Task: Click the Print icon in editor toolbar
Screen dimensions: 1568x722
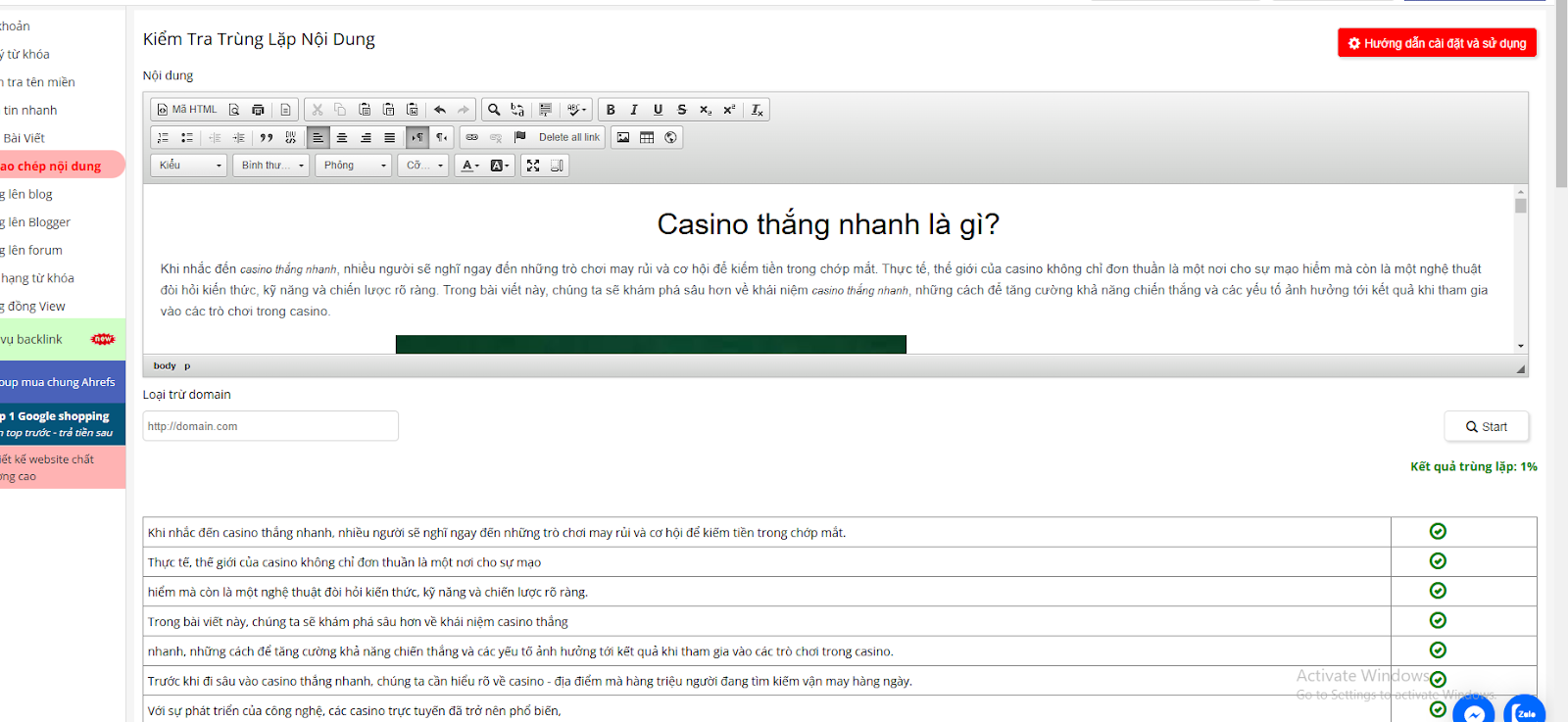Action: coord(258,110)
